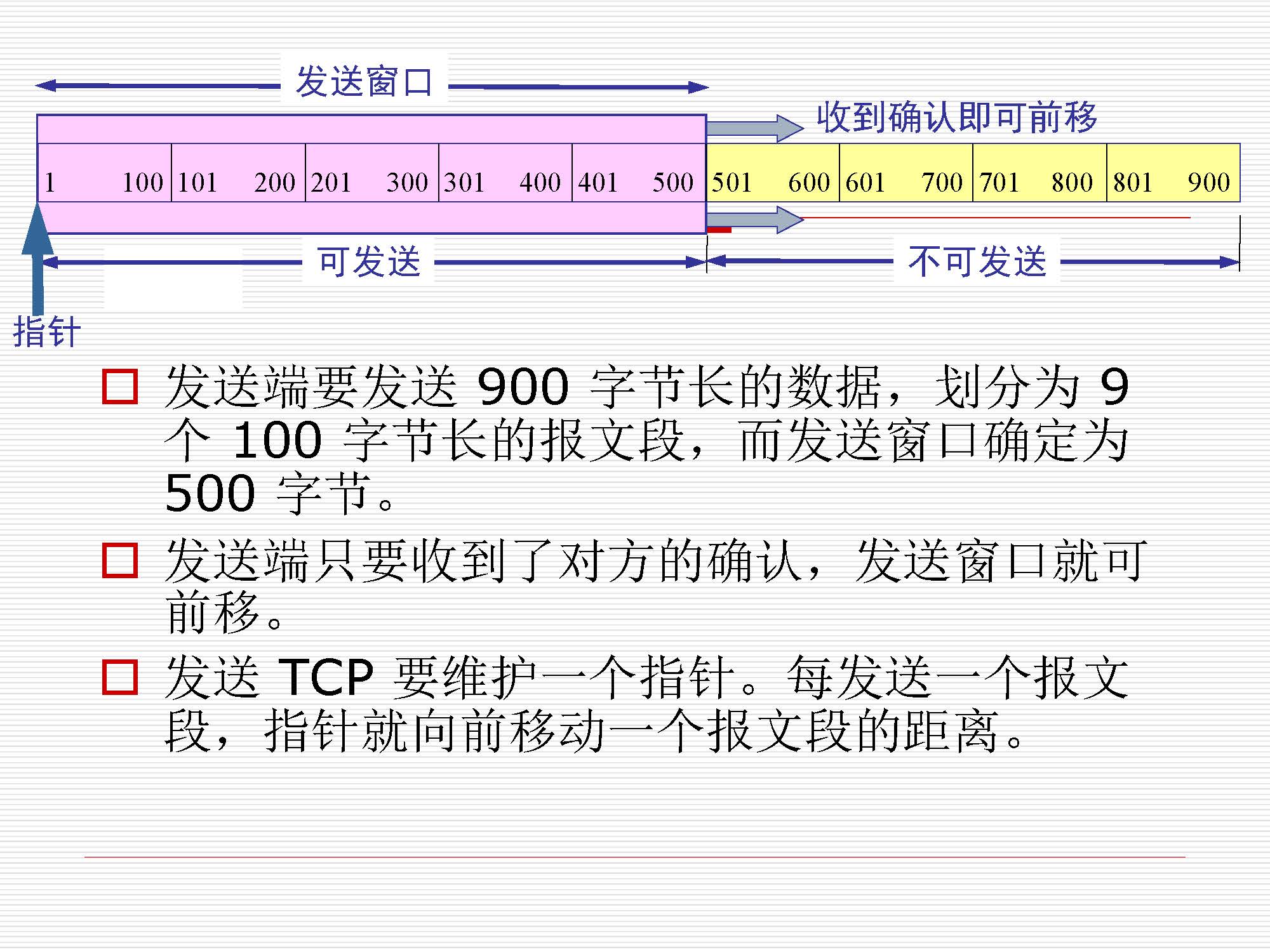
Task: Select segment cell 401 to 500
Action: click(x=638, y=173)
